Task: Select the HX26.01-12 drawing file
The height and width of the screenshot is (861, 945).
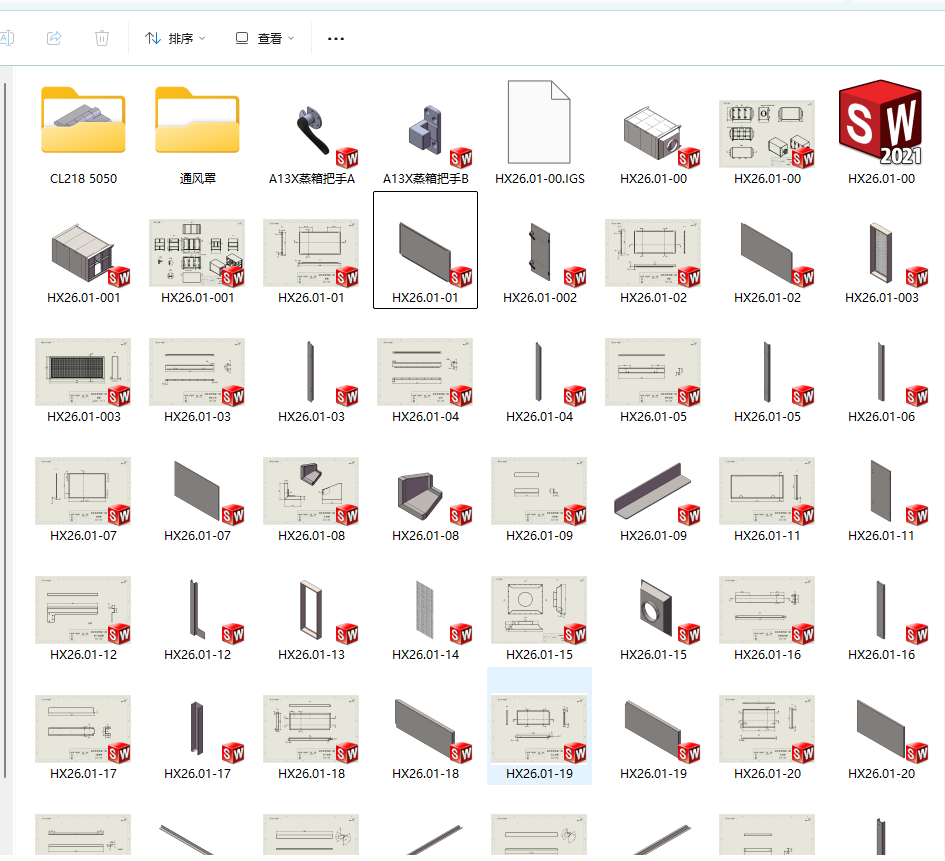Action: coord(83,609)
